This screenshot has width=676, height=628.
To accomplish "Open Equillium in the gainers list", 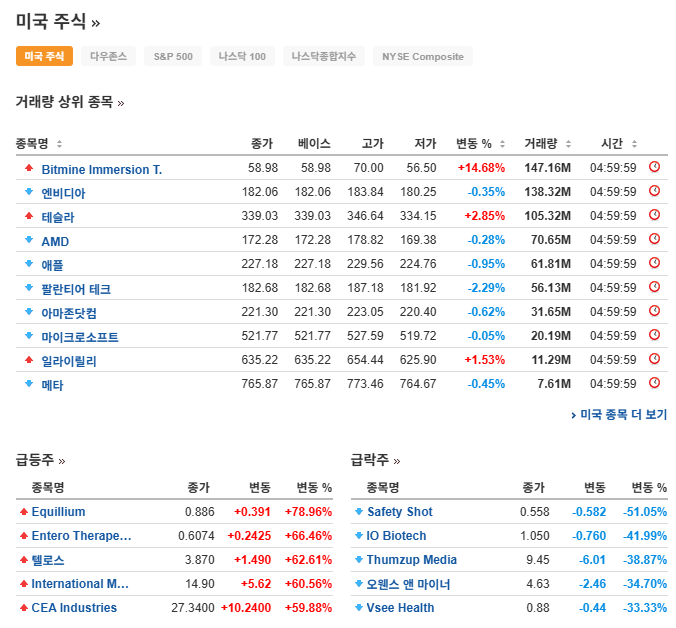I will [x=59, y=512].
